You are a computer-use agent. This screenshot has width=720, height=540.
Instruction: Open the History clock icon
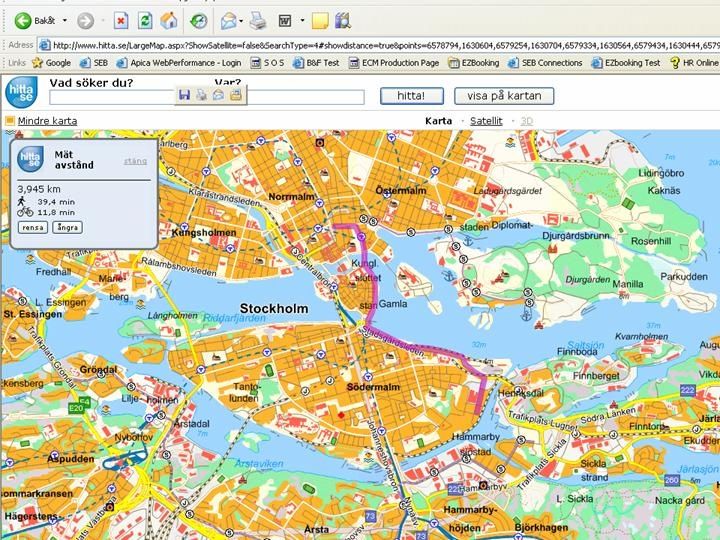[x=199, y=21]
